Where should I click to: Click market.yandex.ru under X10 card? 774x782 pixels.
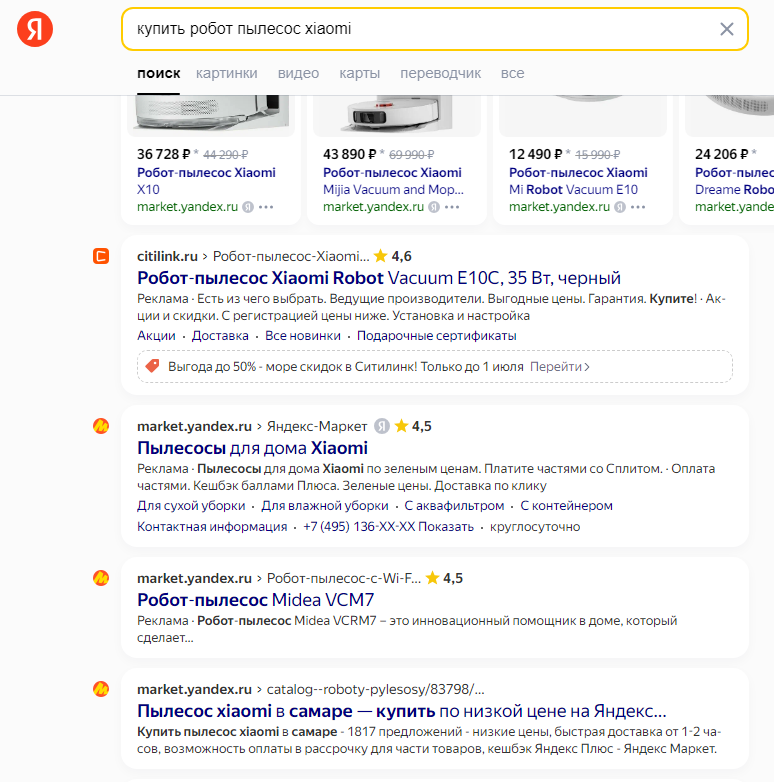point(188,207)
